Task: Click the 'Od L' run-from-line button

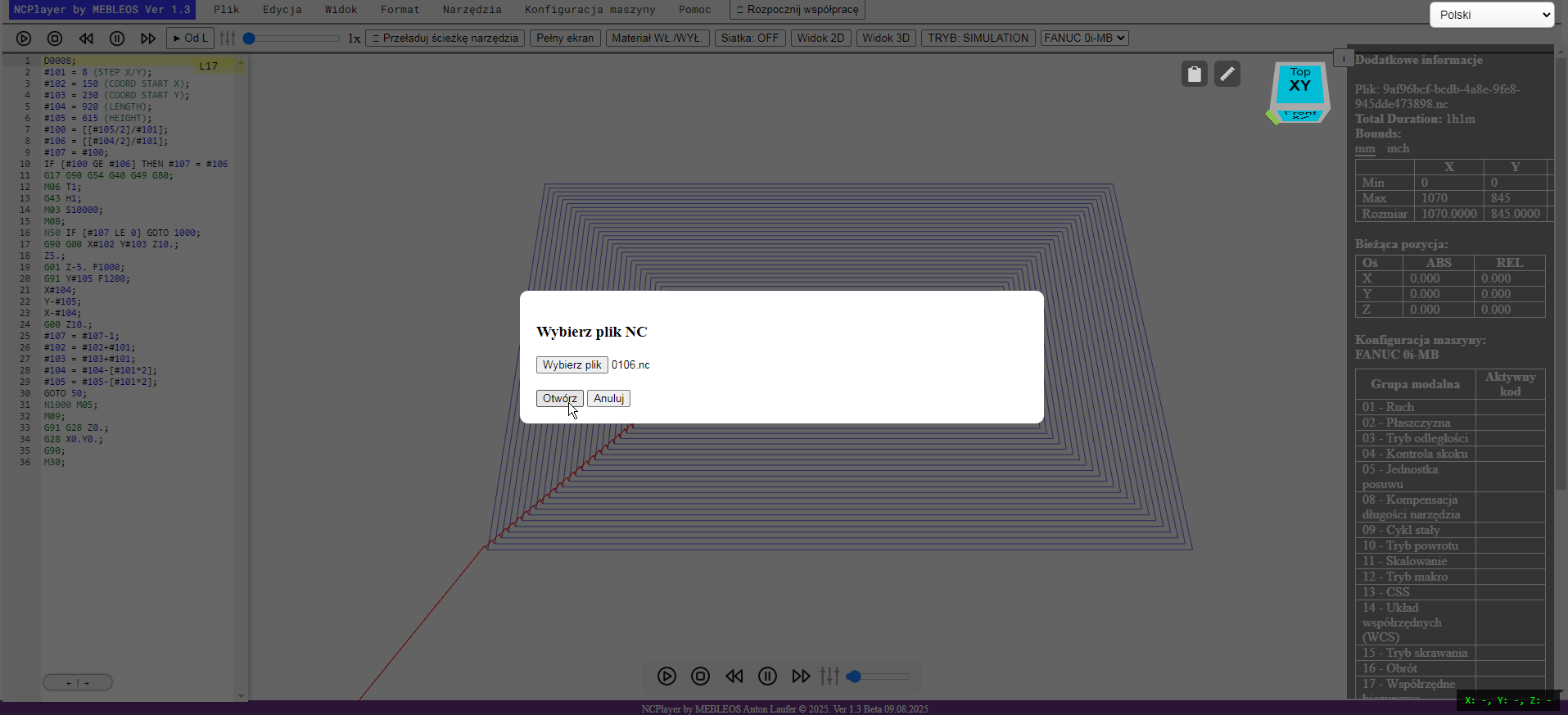Action: coord(190,38)
